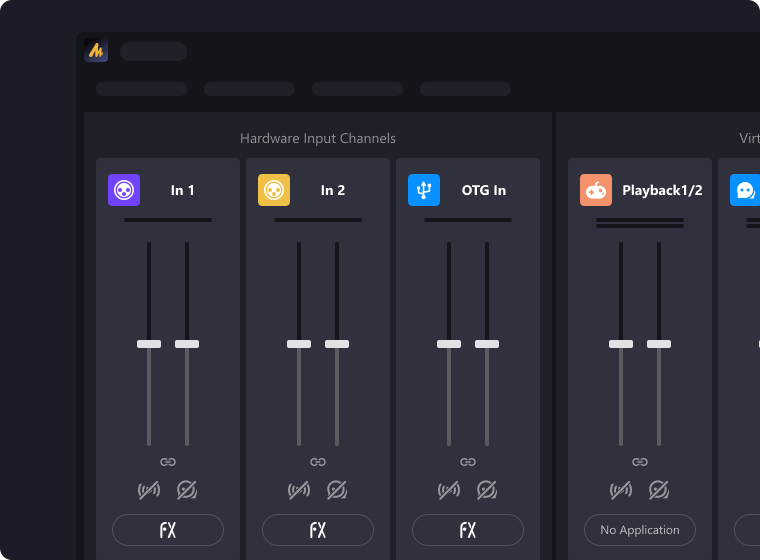Click the left fader handle of OTG In
The width and height of the screenshot is (760, 560).
click(449, 344)
